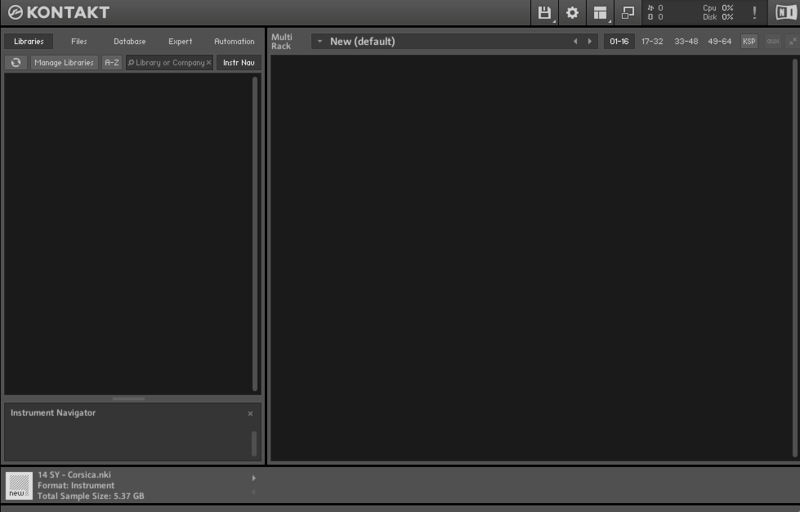Select previous multi with left arrow
800x512 pixels.
click(576, 41)
